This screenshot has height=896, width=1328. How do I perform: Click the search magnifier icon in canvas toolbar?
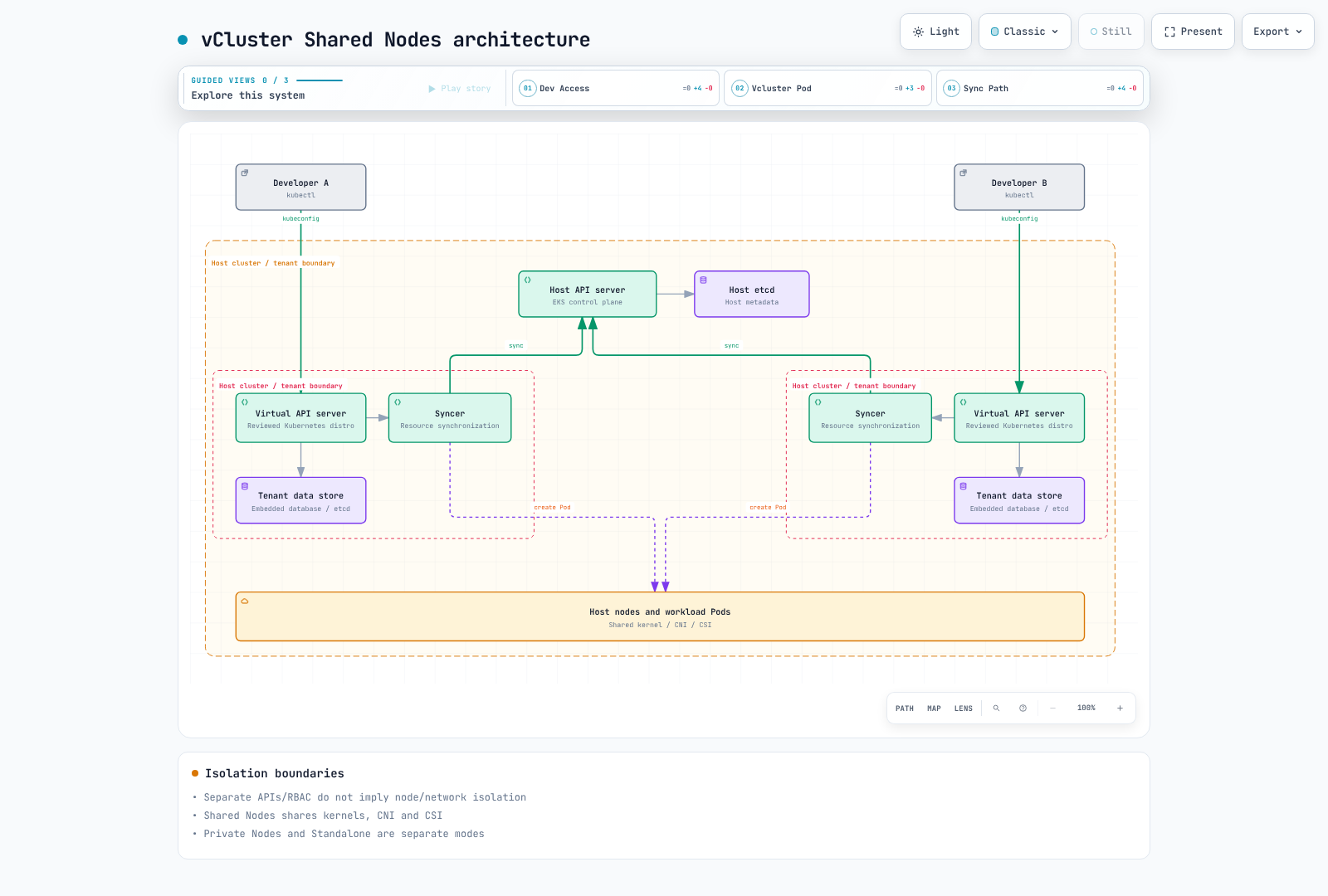pyautogui.click(x=996, y=709)
